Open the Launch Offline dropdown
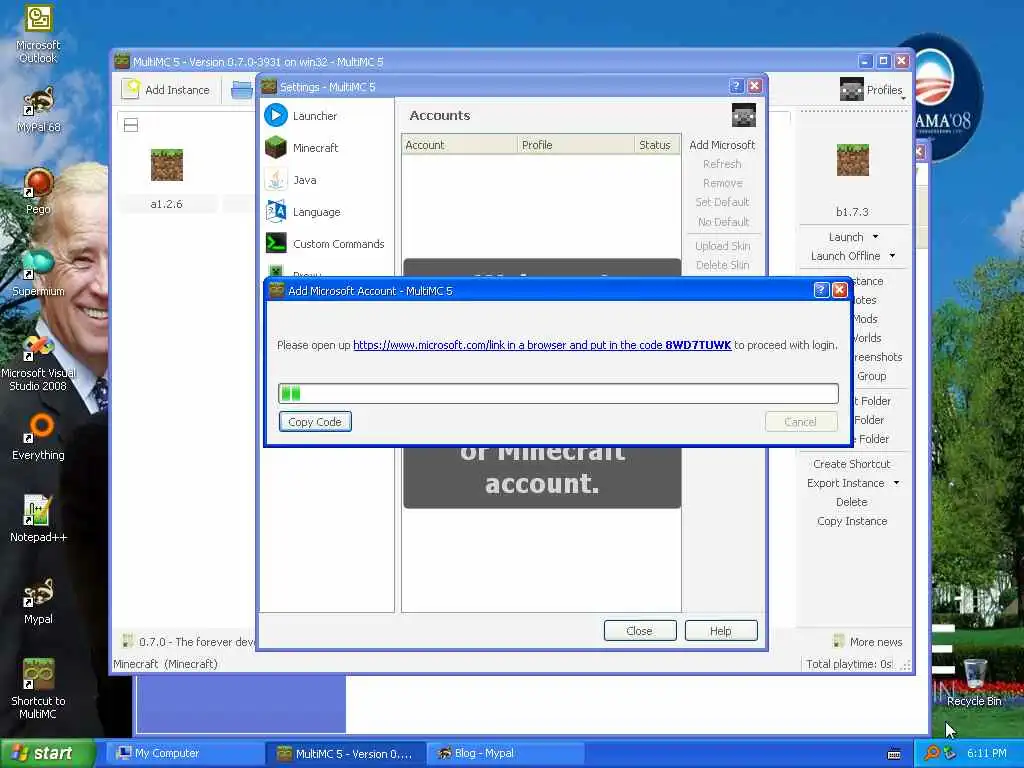1024x768 pixels. pos(892,256)
